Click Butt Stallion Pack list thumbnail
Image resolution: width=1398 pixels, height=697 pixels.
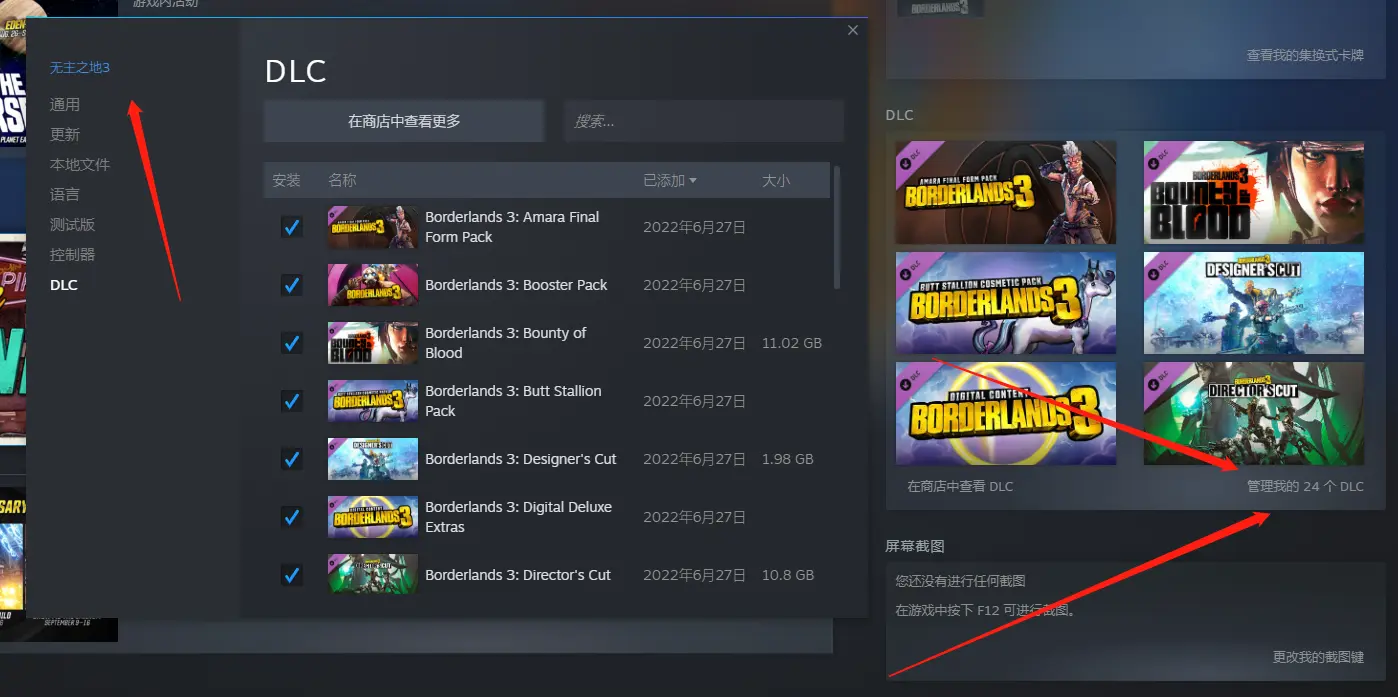372,401
